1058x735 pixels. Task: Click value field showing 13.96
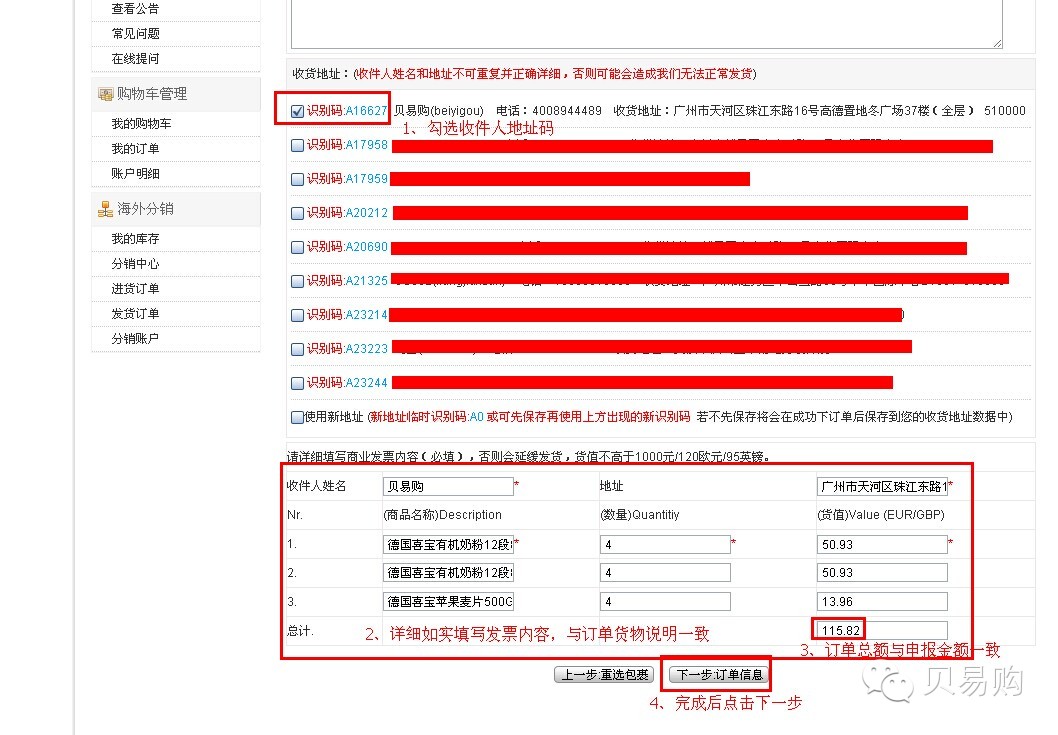(882, 601)
